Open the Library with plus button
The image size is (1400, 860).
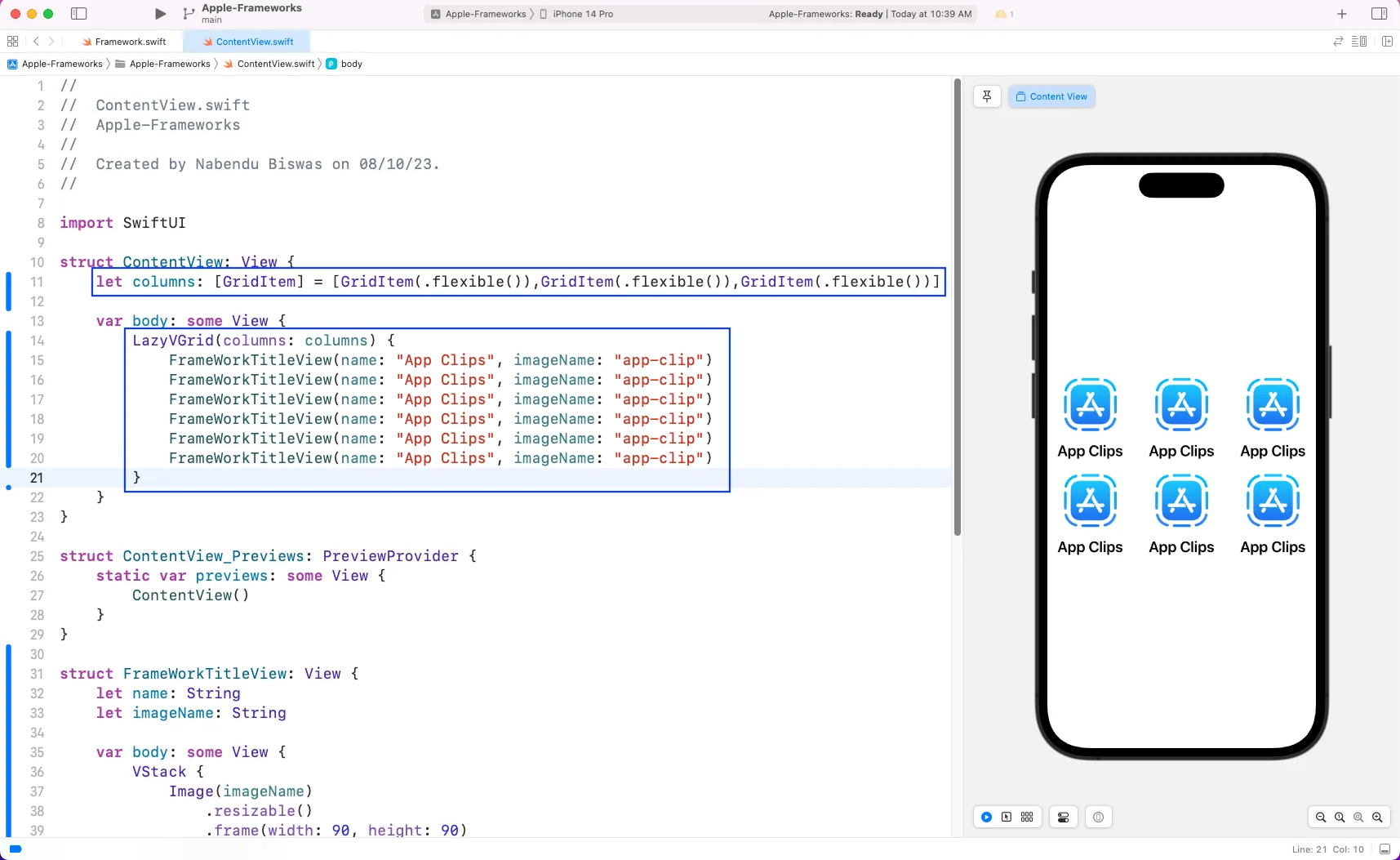pyautogui.click(x=1341, y=14)
